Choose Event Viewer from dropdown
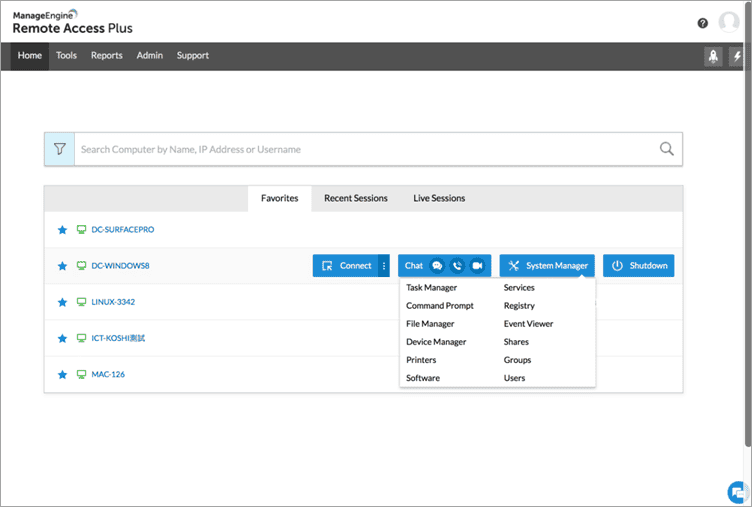Screen dimensions: 752x507 (529, 324)
